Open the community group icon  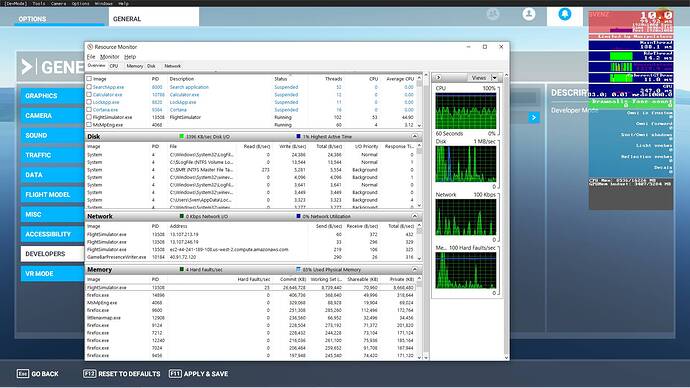pos(493,14)
